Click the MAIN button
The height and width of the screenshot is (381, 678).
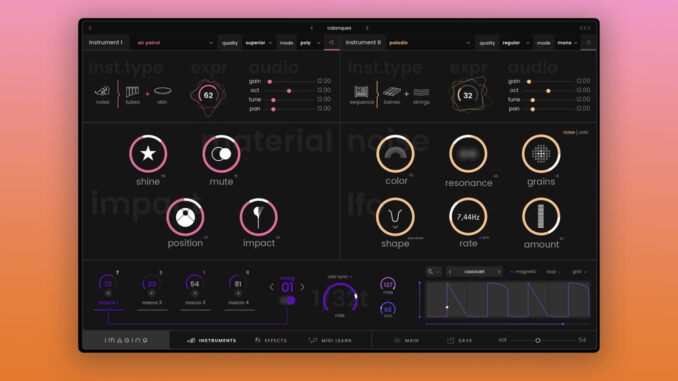406,340
